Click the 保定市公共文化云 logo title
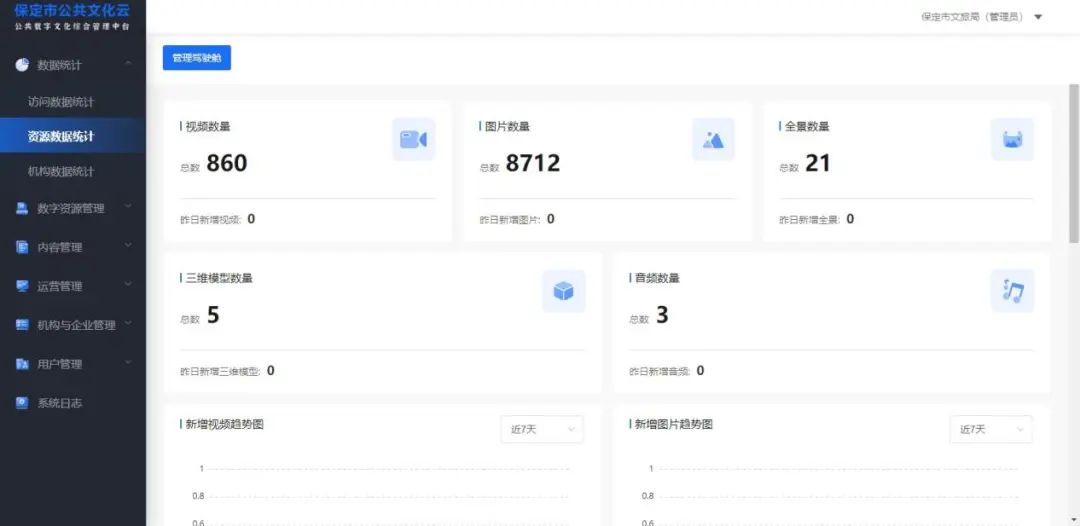Image resolution: width=1080 pixels, height=526 pixels. coord(72,10)
